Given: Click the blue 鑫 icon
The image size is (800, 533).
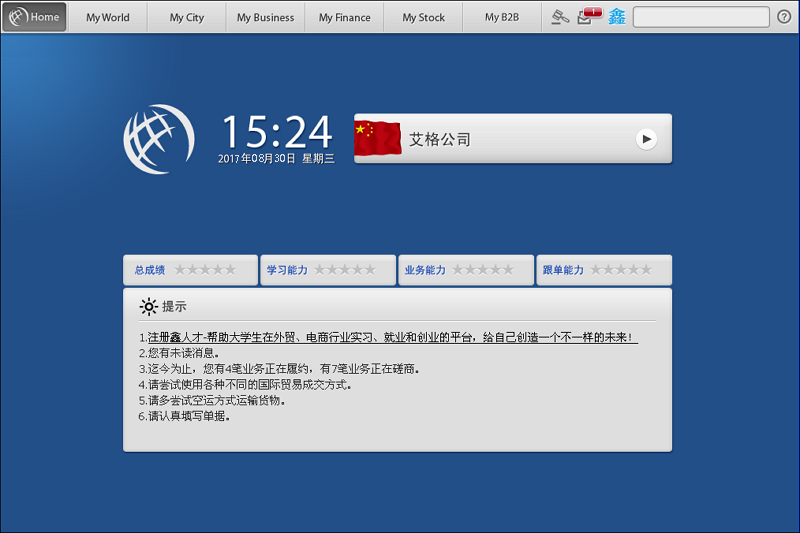Looking at the screenshot, I should [617, 17].
